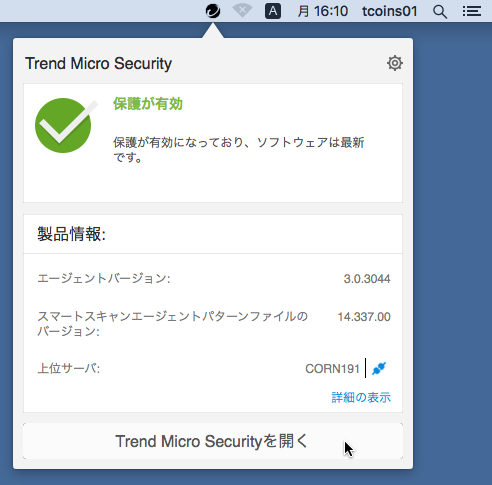This screenshot has width=492, height=485.
Task: Open settings via the gear icon
Action: point(395,63)
